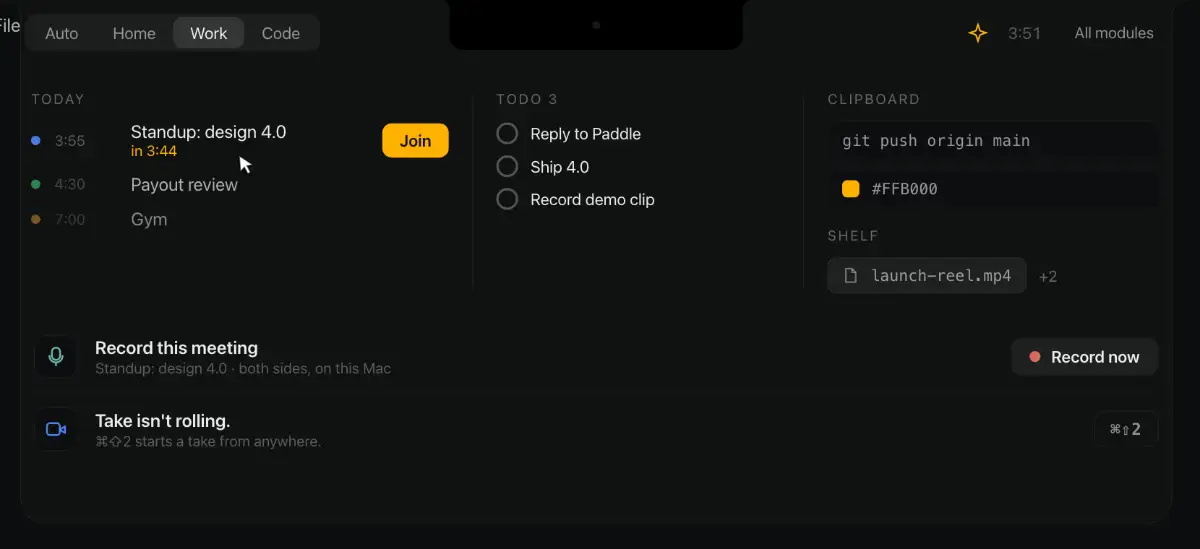
Task: Select the Code tab
Action: pos(281,33)
